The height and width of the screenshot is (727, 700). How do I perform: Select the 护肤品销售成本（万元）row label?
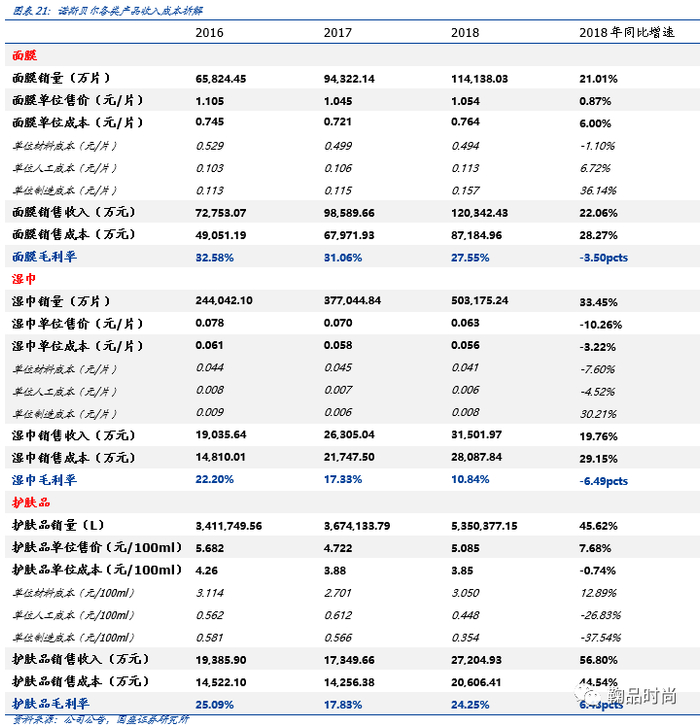click(80, 681)
